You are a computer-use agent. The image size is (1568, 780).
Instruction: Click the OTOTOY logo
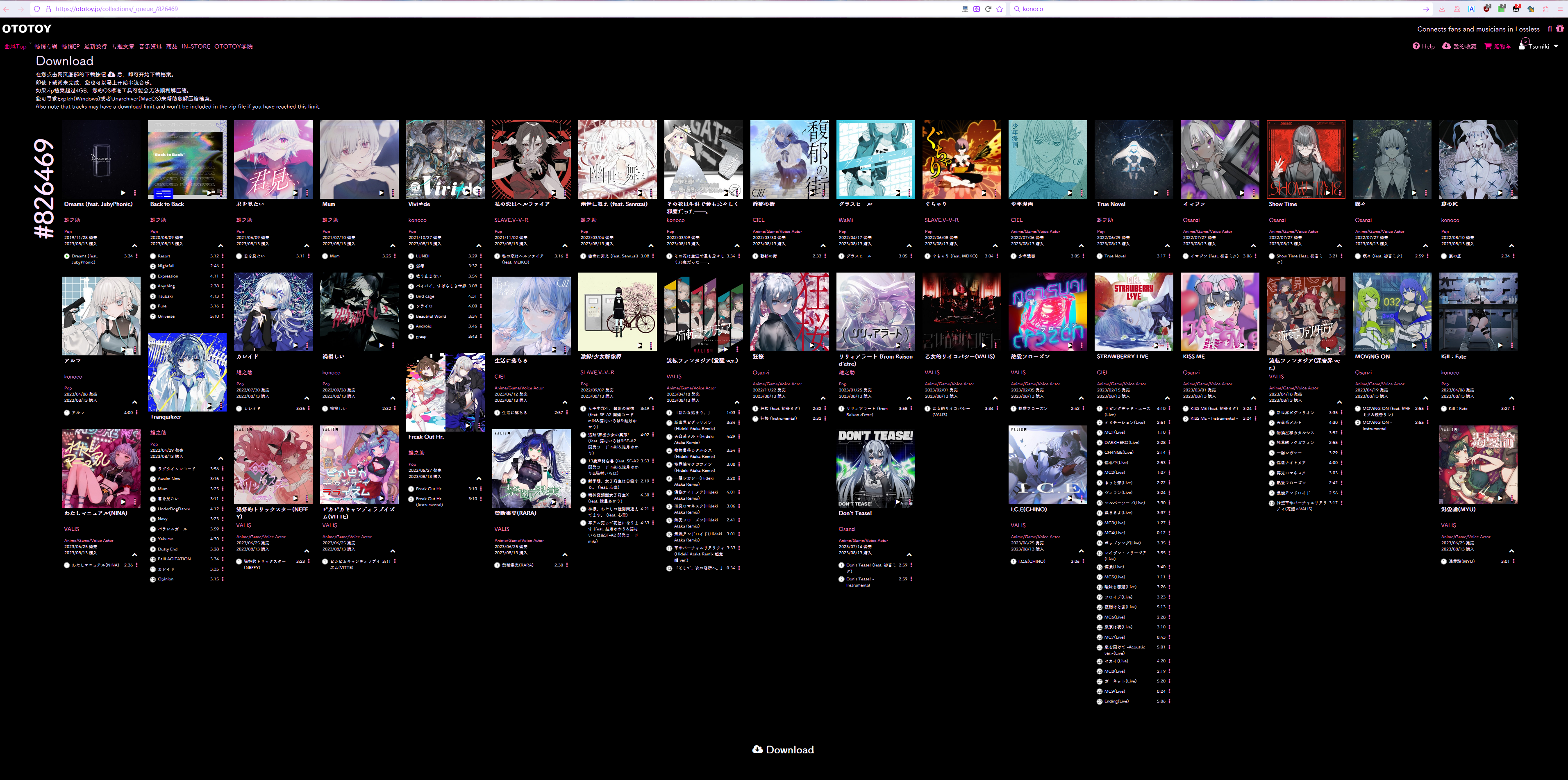pyautogui.click(x=27, y=29)
